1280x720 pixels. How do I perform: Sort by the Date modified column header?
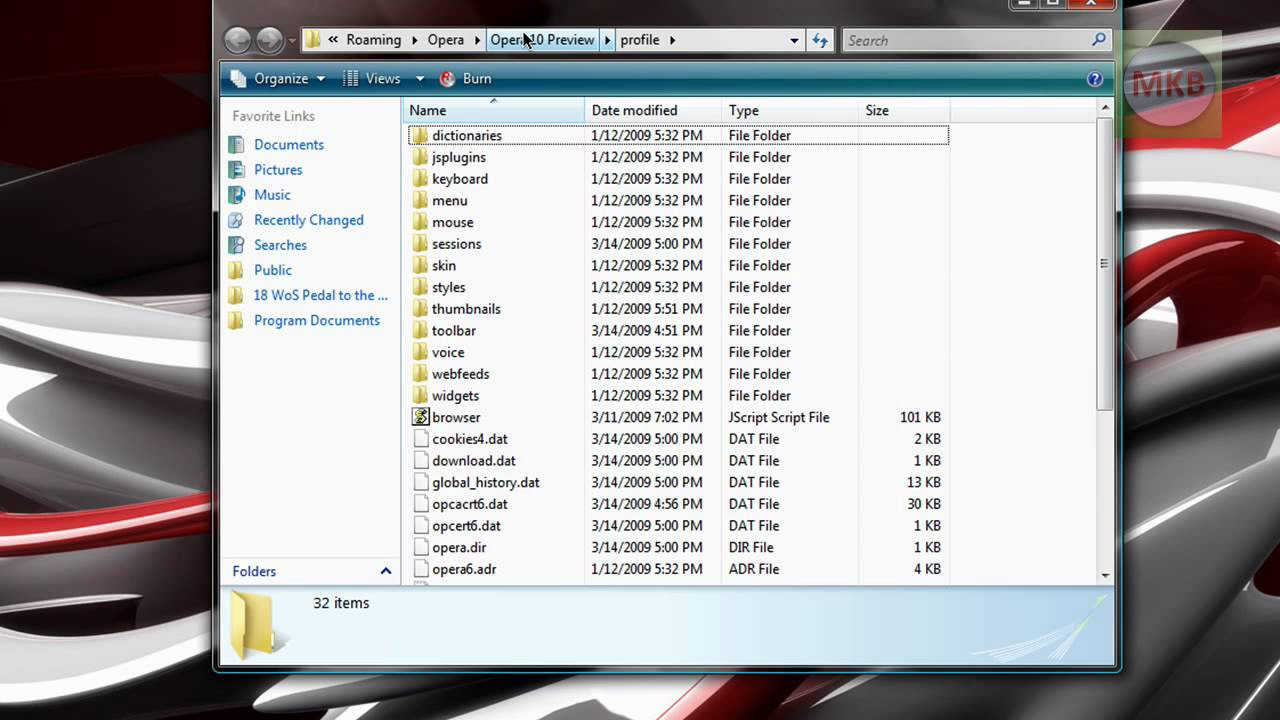click(x=653, y=110)
